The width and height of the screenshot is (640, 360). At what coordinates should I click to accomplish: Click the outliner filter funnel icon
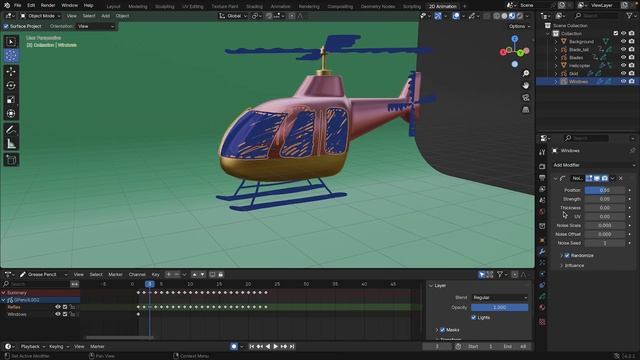pos(629,16)
